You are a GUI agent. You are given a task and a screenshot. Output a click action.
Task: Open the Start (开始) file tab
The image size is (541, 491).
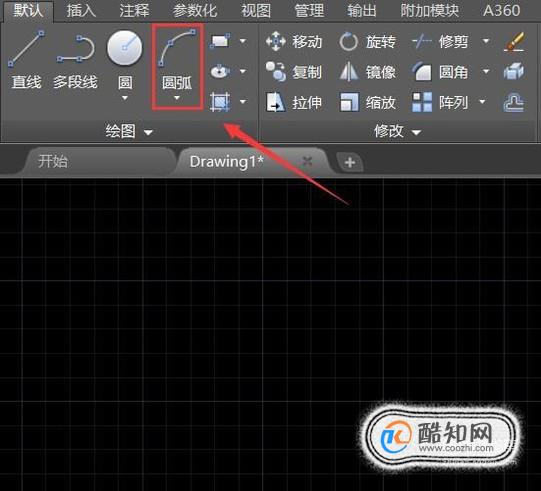97,161
